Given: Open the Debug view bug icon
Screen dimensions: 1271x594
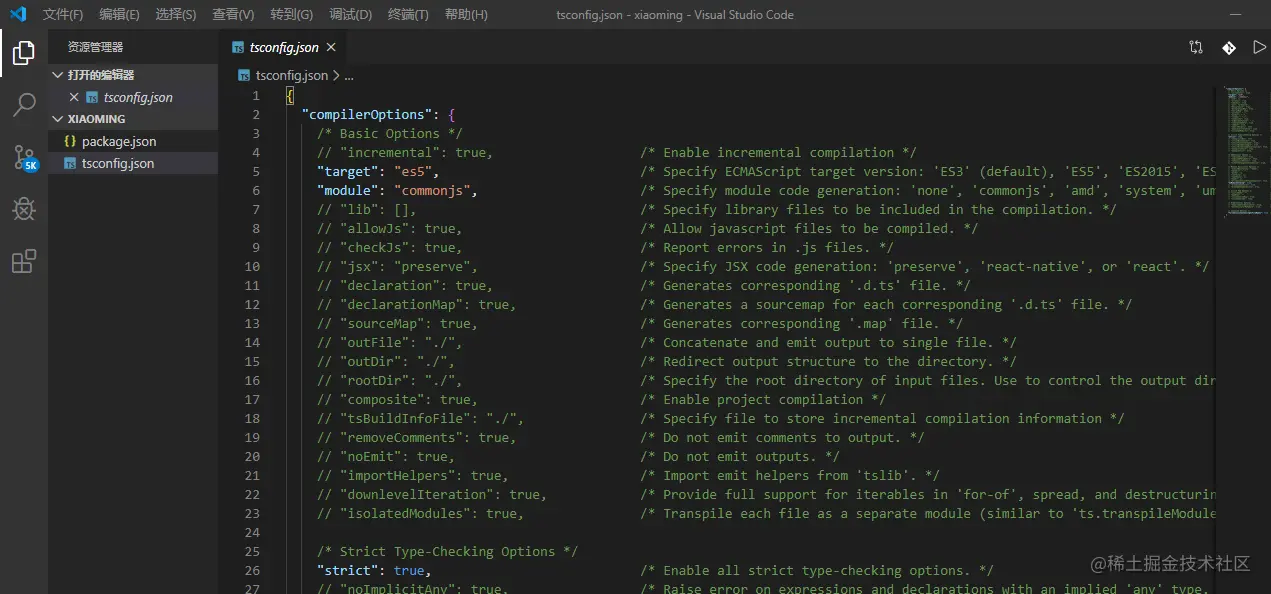Looking at the screenshot, I should click(x=24, y=209).
